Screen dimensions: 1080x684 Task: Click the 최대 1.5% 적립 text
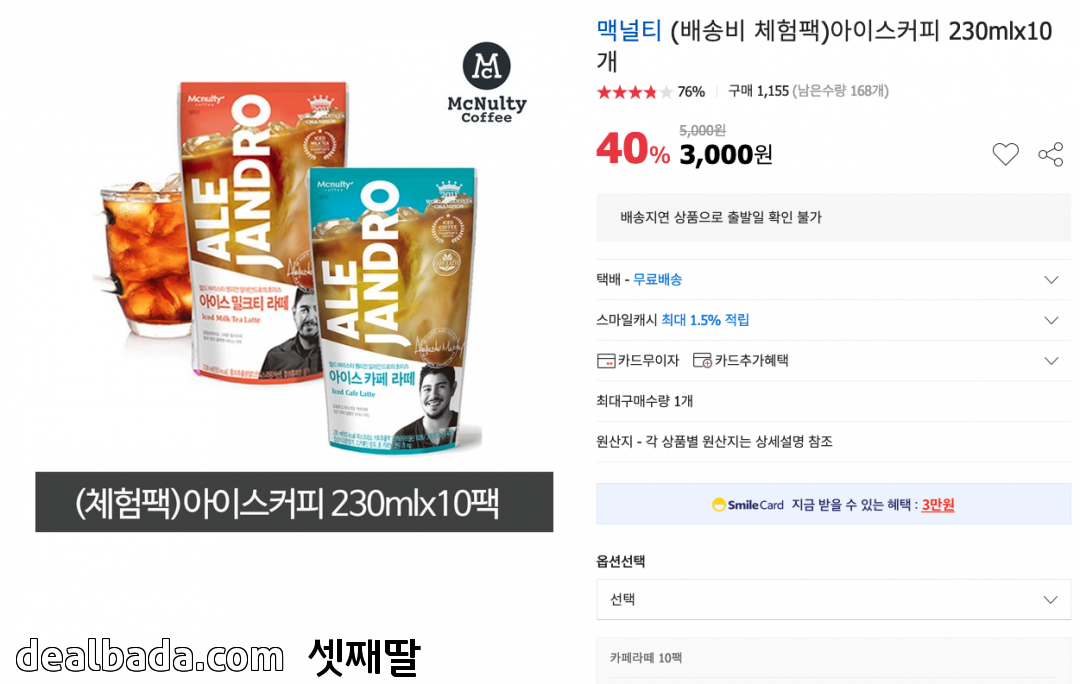tap(705, 320)
